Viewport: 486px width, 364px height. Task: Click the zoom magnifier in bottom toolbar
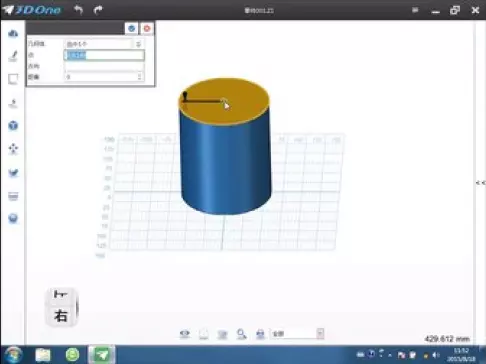241,334
